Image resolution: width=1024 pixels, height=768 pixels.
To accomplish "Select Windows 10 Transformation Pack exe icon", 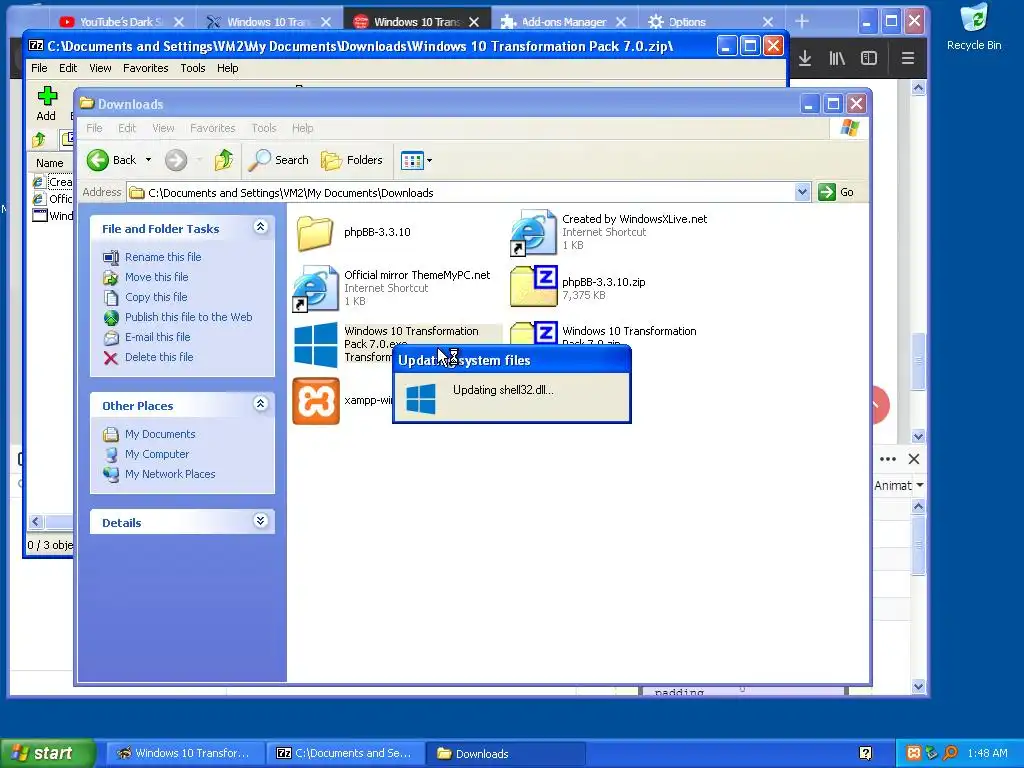I will point(315,344).
